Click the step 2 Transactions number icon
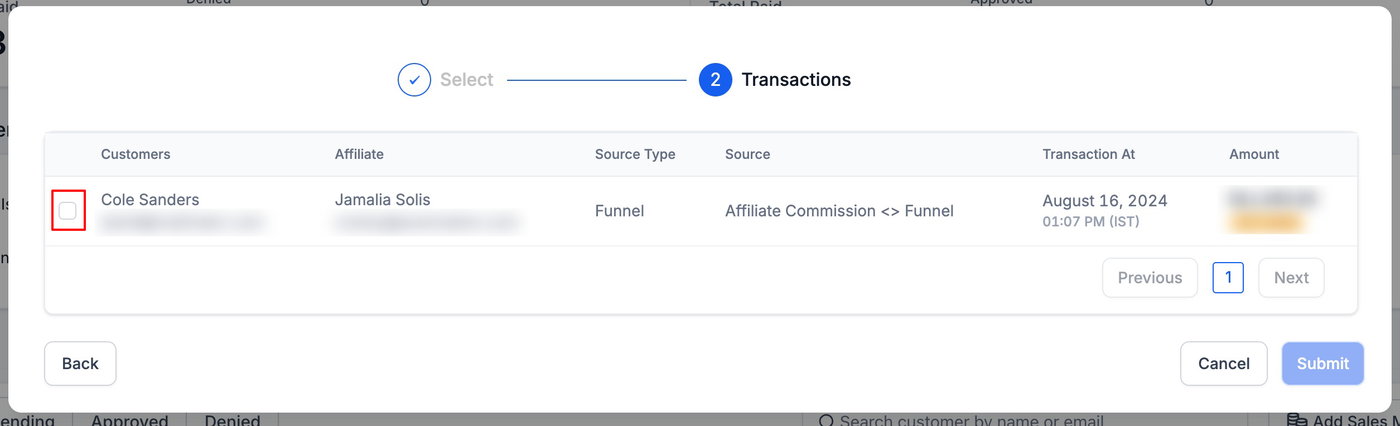Viewport: 1400px width, 426px height. (715, 80)
